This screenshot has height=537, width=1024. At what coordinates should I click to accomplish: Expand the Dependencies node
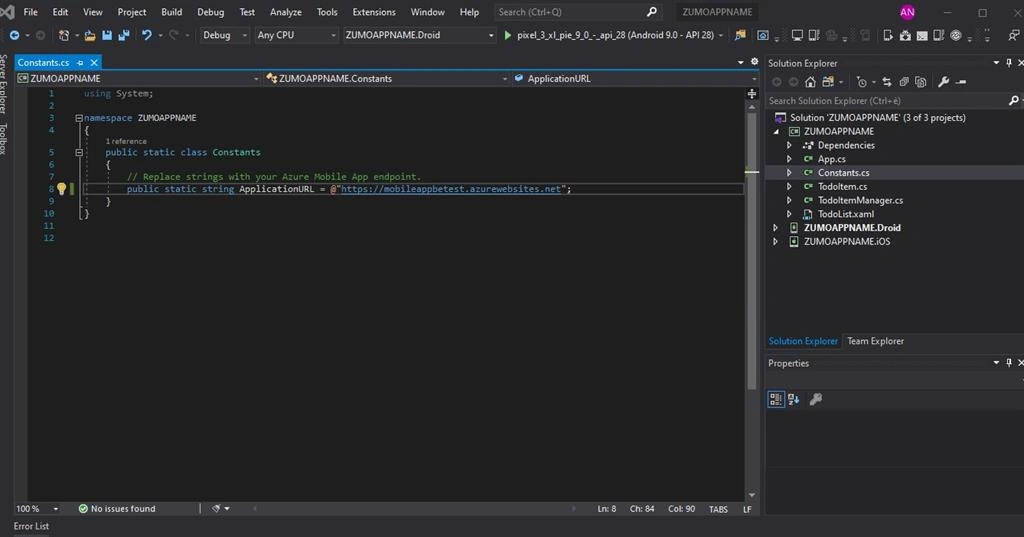tap(789, 145)
